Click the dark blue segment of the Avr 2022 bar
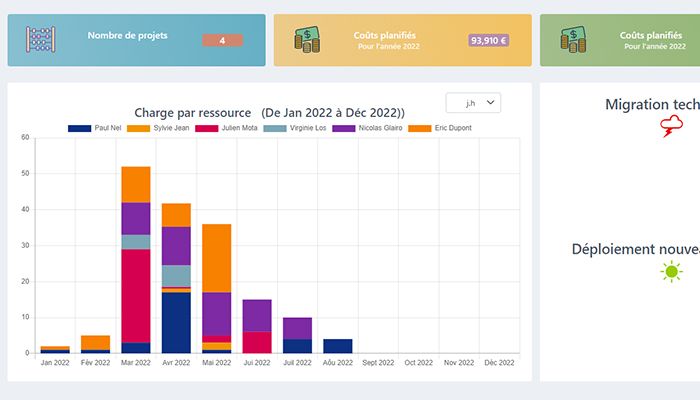 click(176, 322)
